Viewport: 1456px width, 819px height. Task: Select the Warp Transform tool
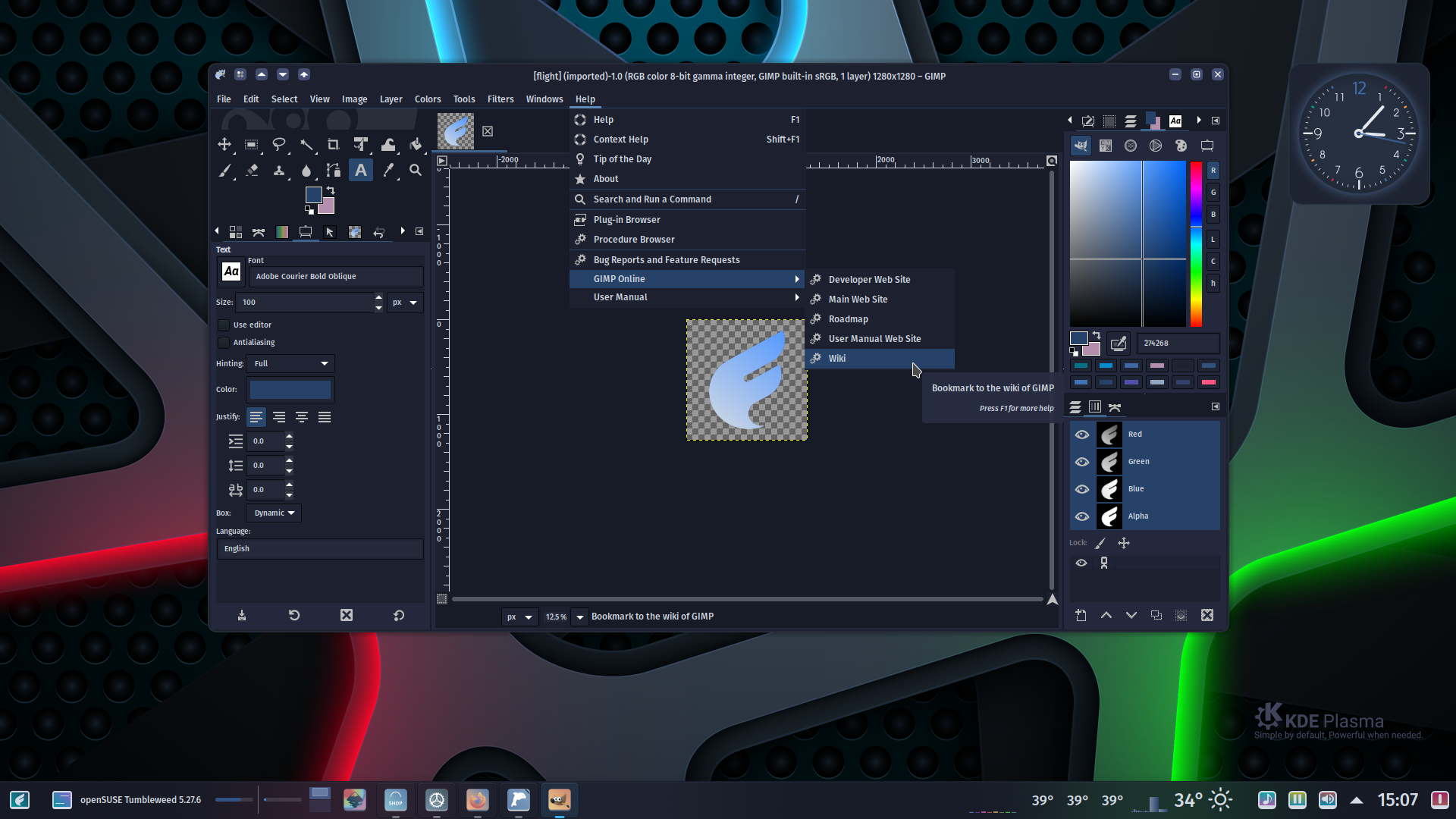click(x=388, y=144)
